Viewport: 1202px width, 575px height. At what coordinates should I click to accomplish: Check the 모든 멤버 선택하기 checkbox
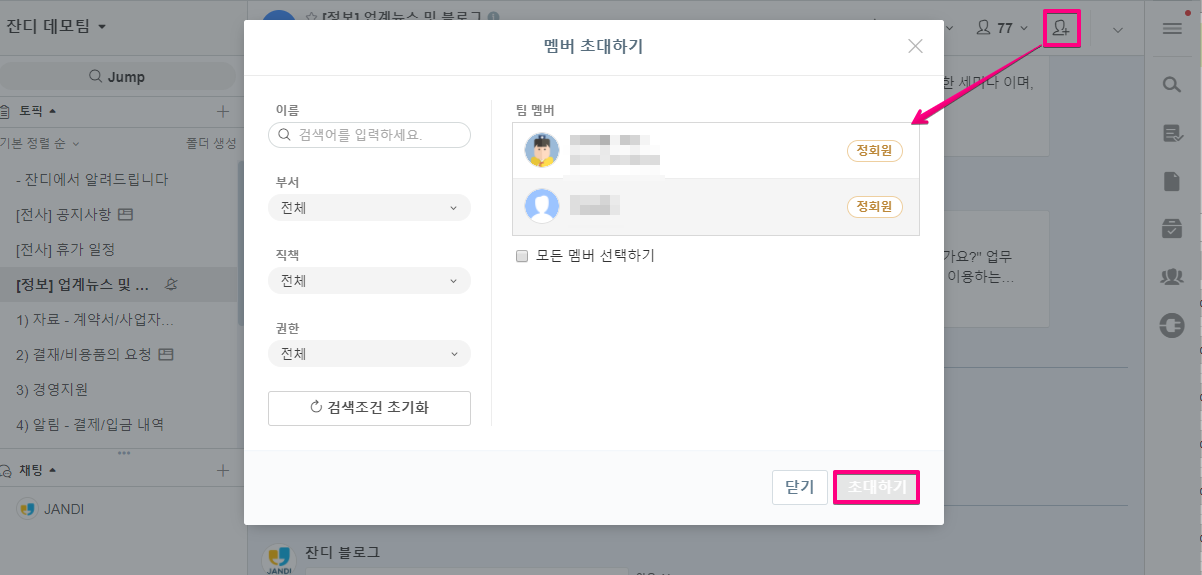click(522, 256)
